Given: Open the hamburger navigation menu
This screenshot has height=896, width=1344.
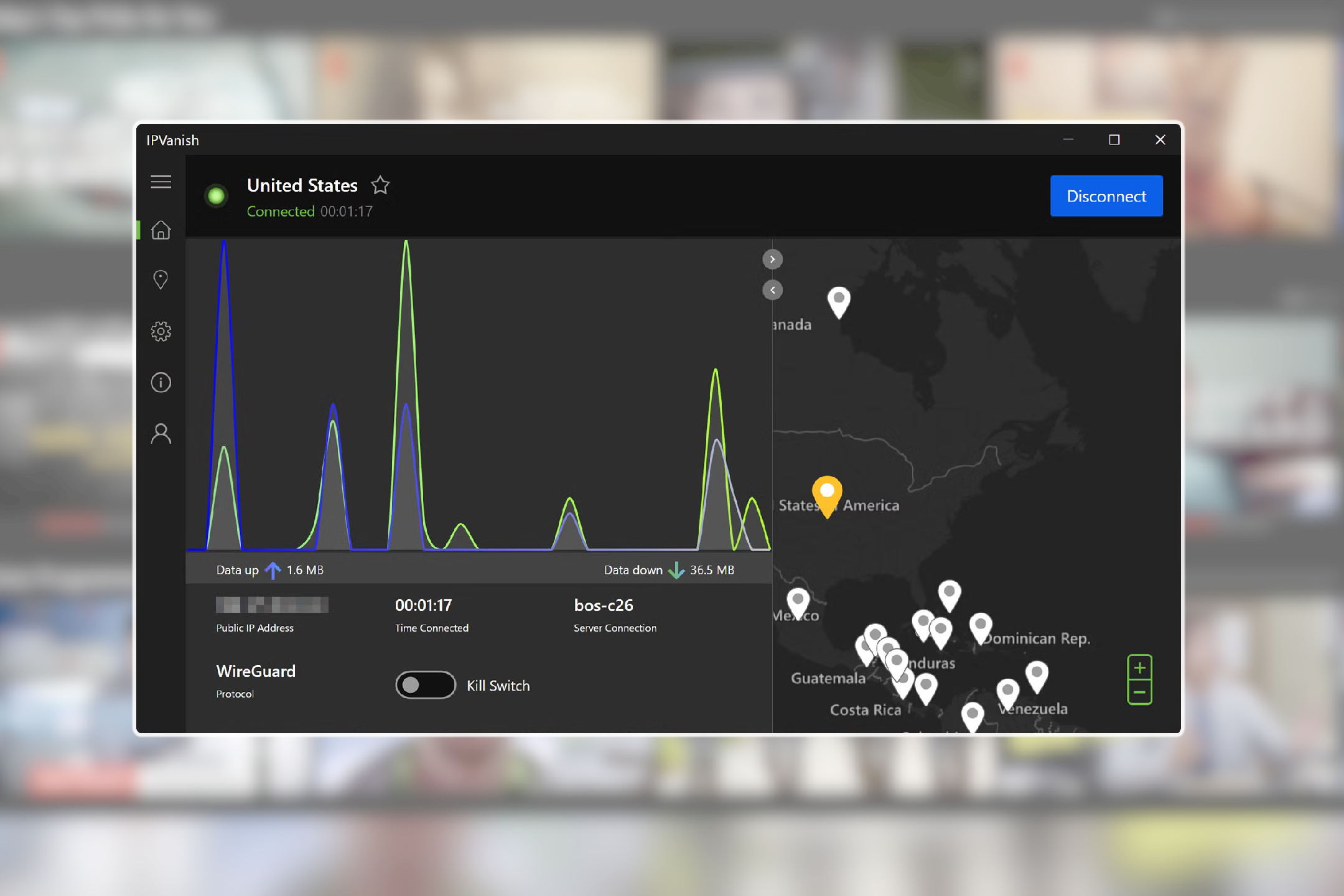Looking at the screenshot, I should (x=161, y=181).
